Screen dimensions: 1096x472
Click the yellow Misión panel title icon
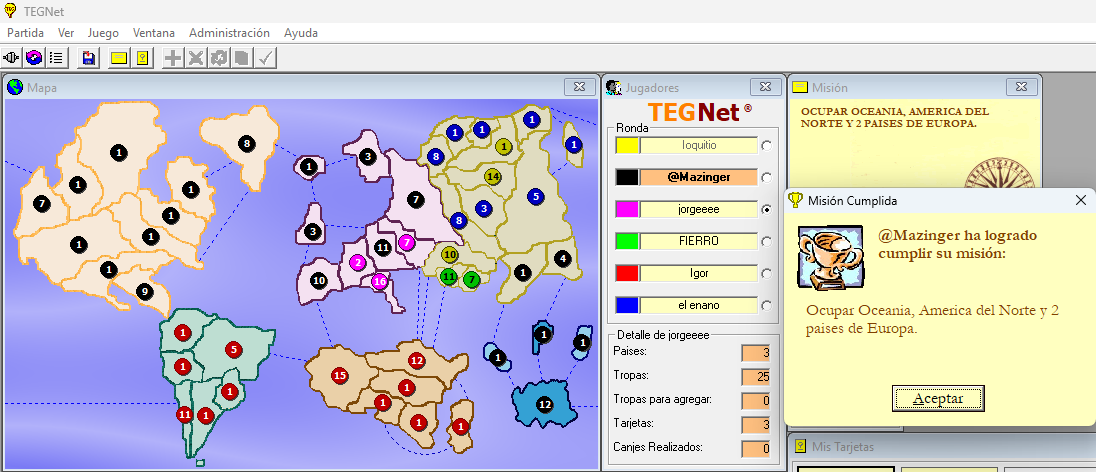(x=800, y=87)
